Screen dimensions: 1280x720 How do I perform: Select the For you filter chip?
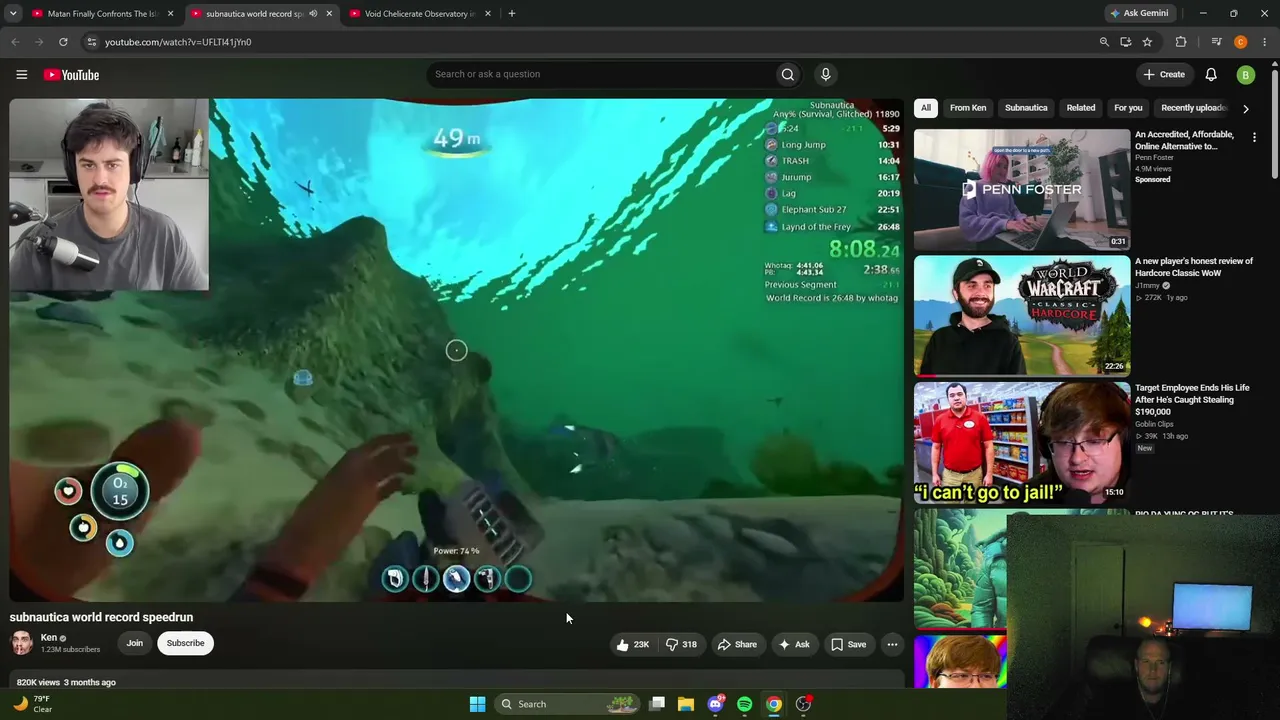point(1128,108)
